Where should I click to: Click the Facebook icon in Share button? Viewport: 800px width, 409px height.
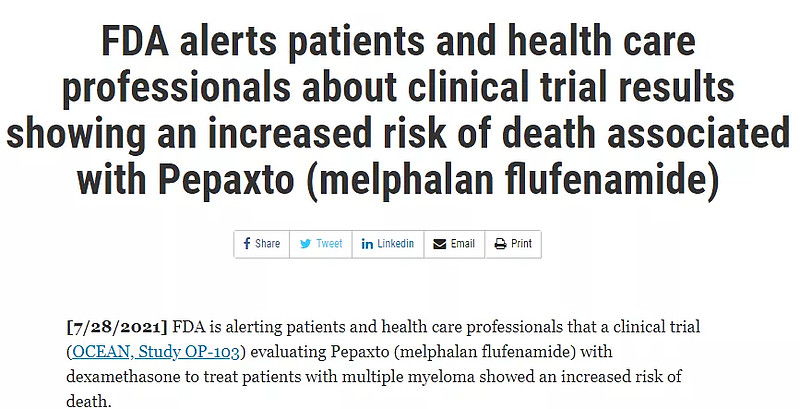click(x=246, y=244)
